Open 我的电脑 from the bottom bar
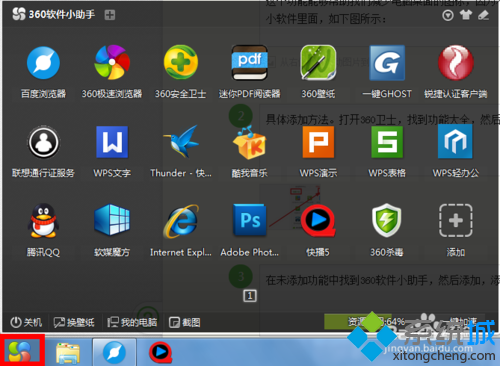Viewport: 500px width, 366px height. click(132, 322)
